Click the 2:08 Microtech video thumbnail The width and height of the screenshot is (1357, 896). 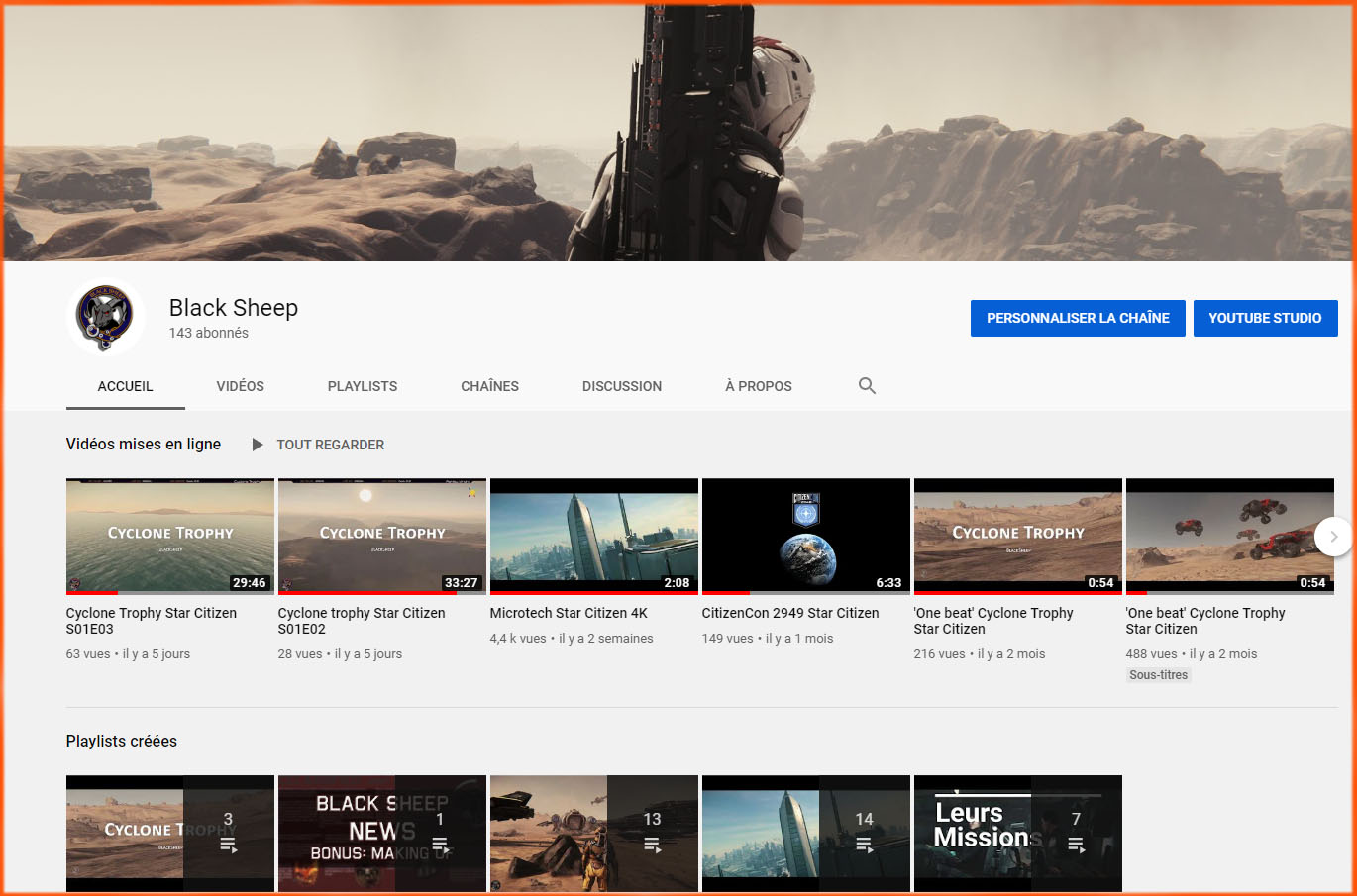(x=594, y=537)
